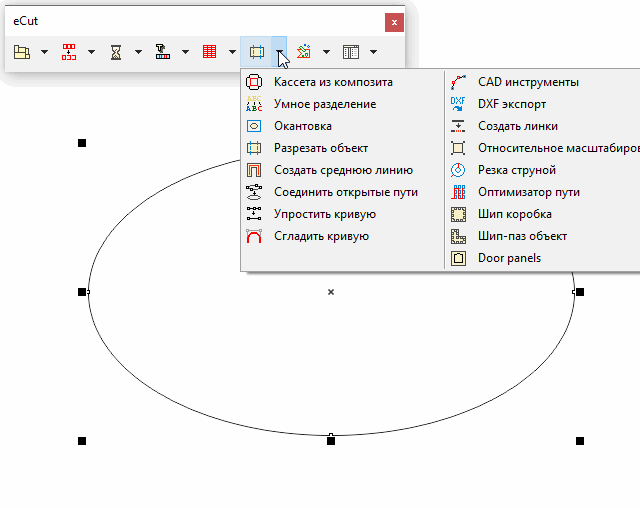Image resolution: width=640 pixels, height=508 pixels.
Task: Click the Шип-паз объект icon
Action: (x=458, y=236)
